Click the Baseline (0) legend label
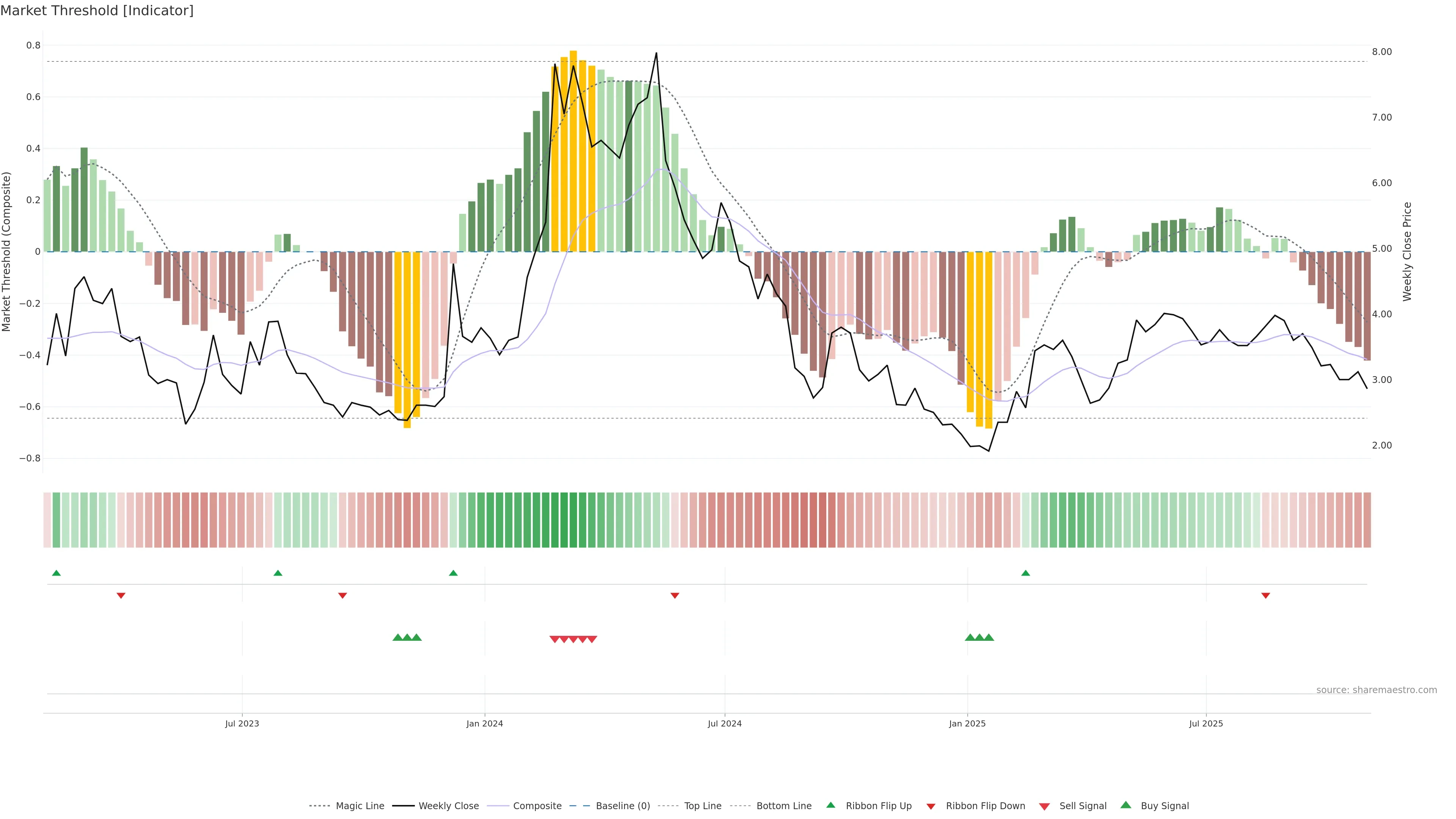The height and width of the screenshot is (819, 1456). 623,806
